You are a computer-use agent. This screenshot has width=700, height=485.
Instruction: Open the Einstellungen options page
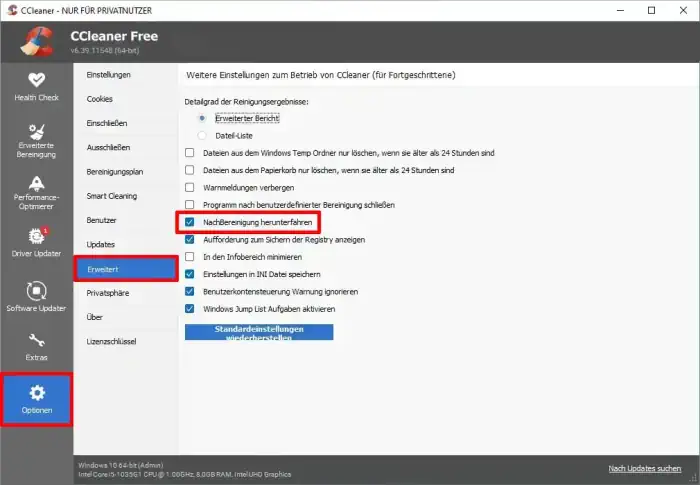(x=108, y=75)
